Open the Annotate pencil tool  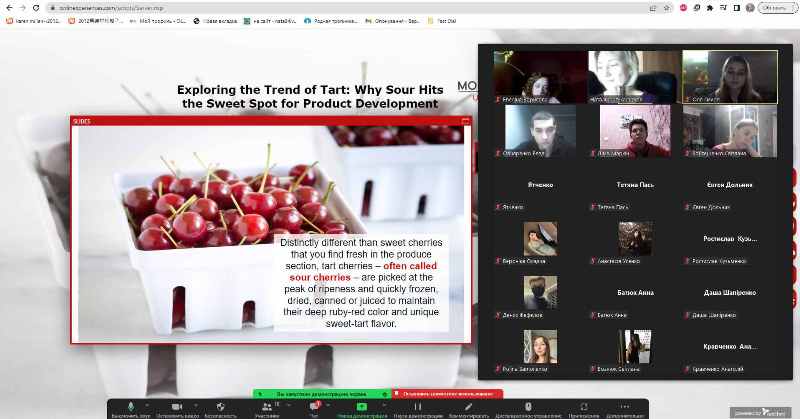(x=469, y=409)
